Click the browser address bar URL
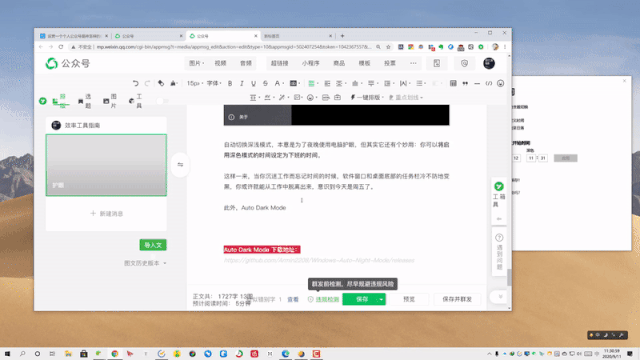 point(233,47)
